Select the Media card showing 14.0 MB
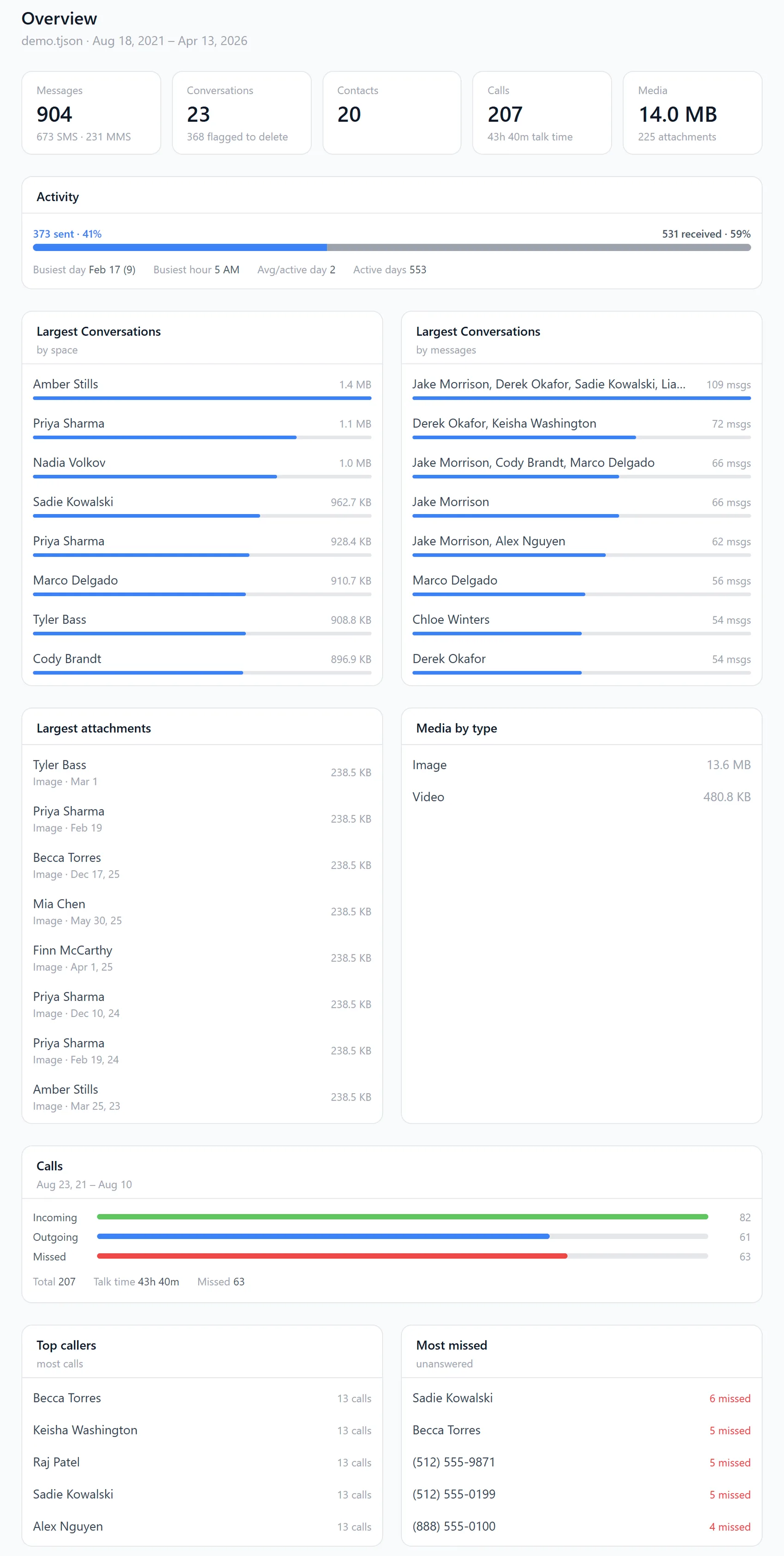784x1556 pixels. [692, 113]
